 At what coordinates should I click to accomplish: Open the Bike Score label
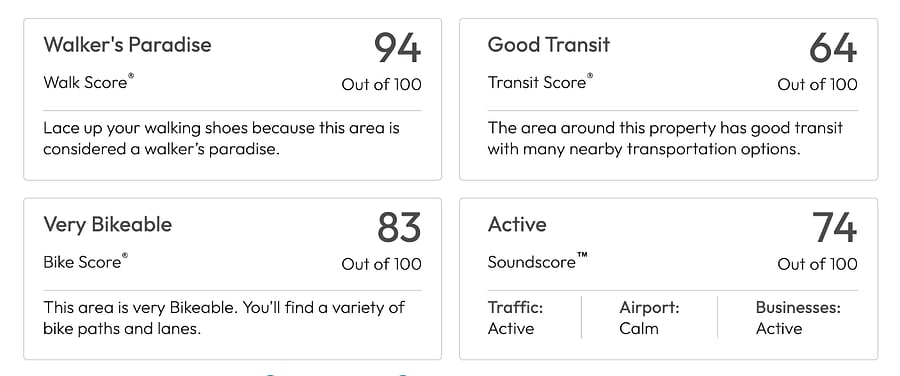pyautogui.click(x=86, y=262)
